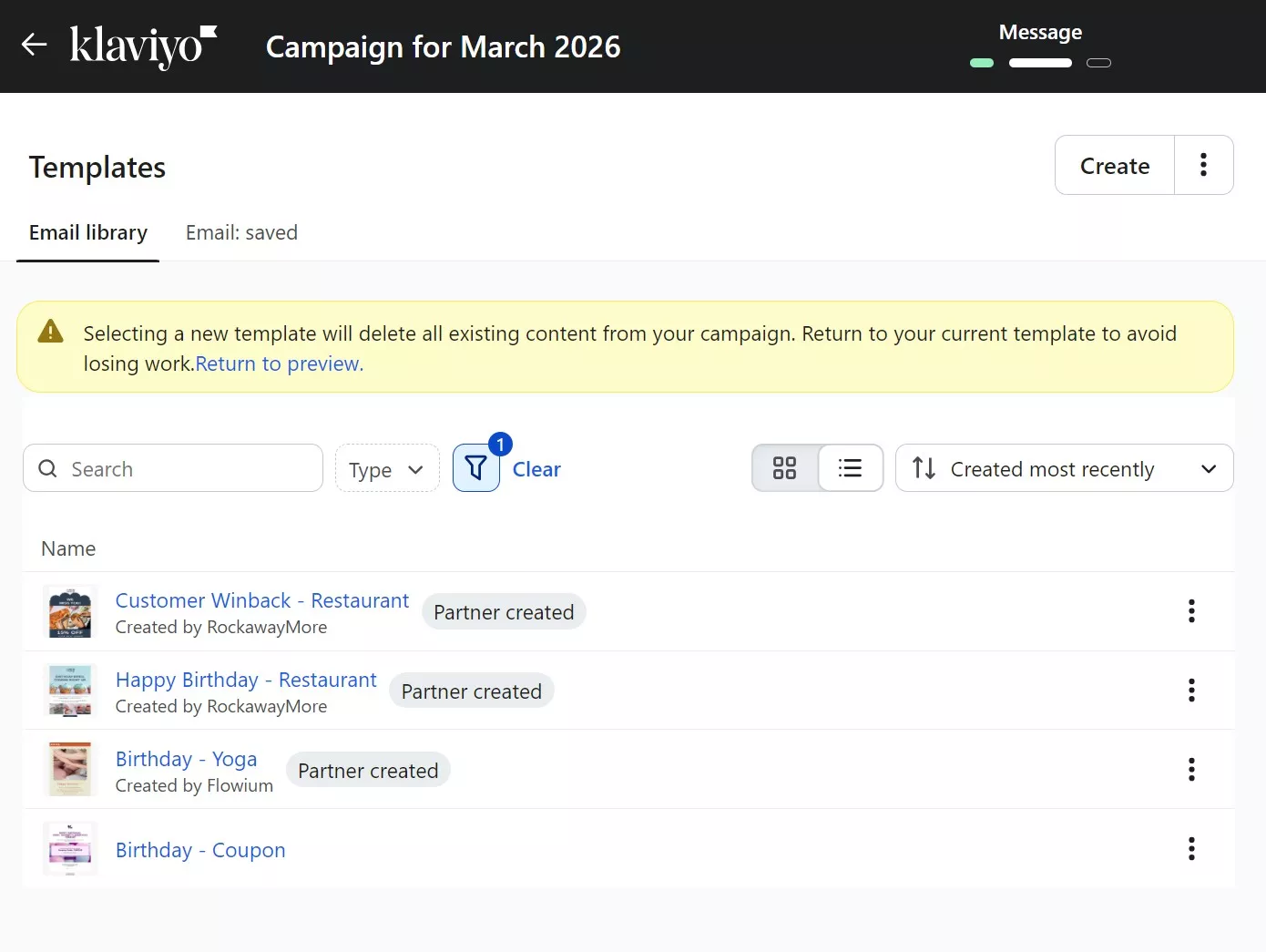Switch to list view layout
The width and height of the screenshot is (1266, 952).
point(850,467)
